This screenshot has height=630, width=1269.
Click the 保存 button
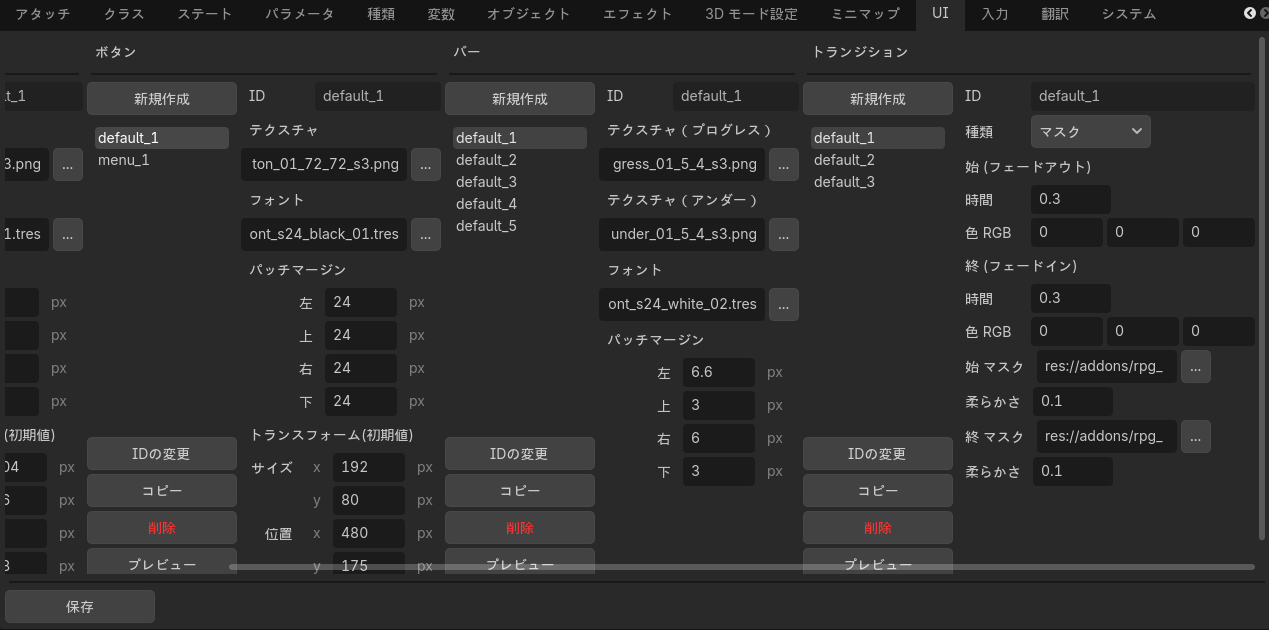(80, 606)
